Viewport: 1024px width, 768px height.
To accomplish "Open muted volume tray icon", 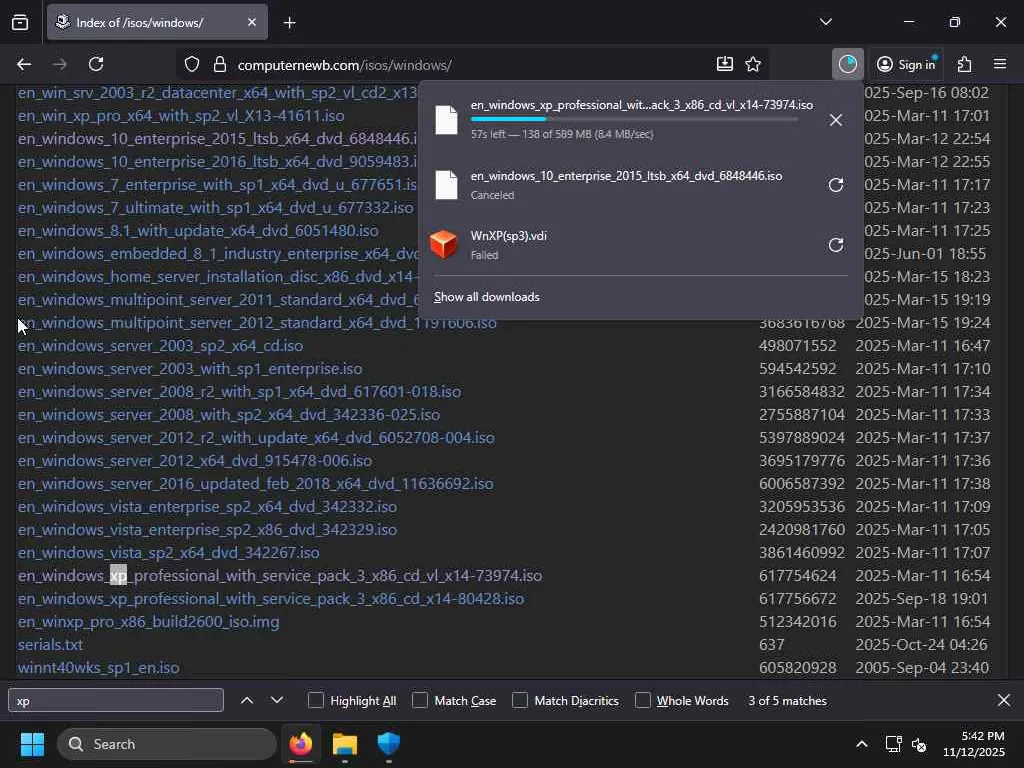I will 919,744.
